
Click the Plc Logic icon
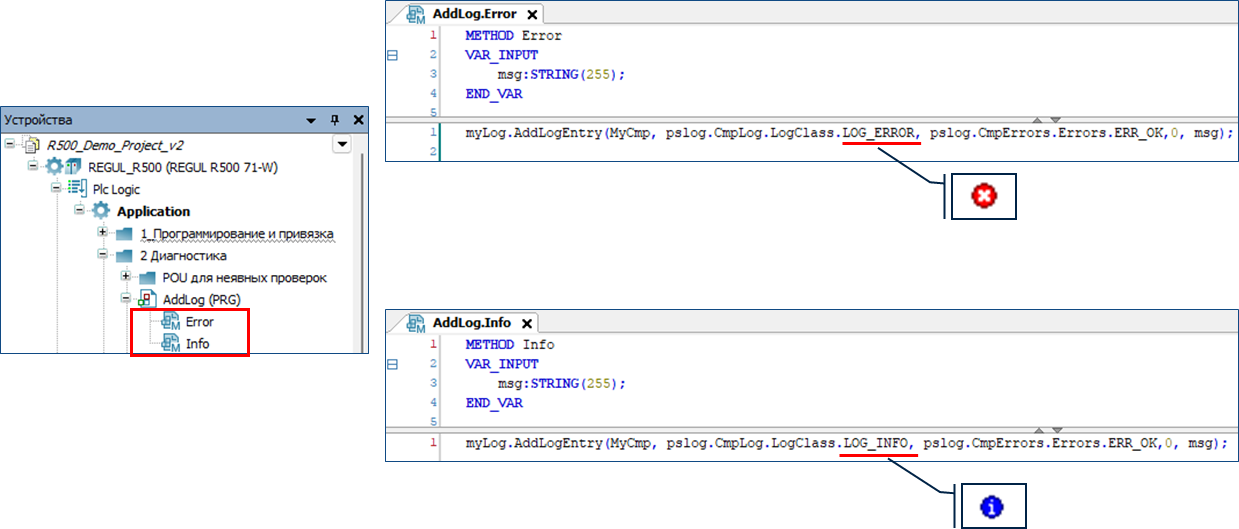tap(77, 189)
